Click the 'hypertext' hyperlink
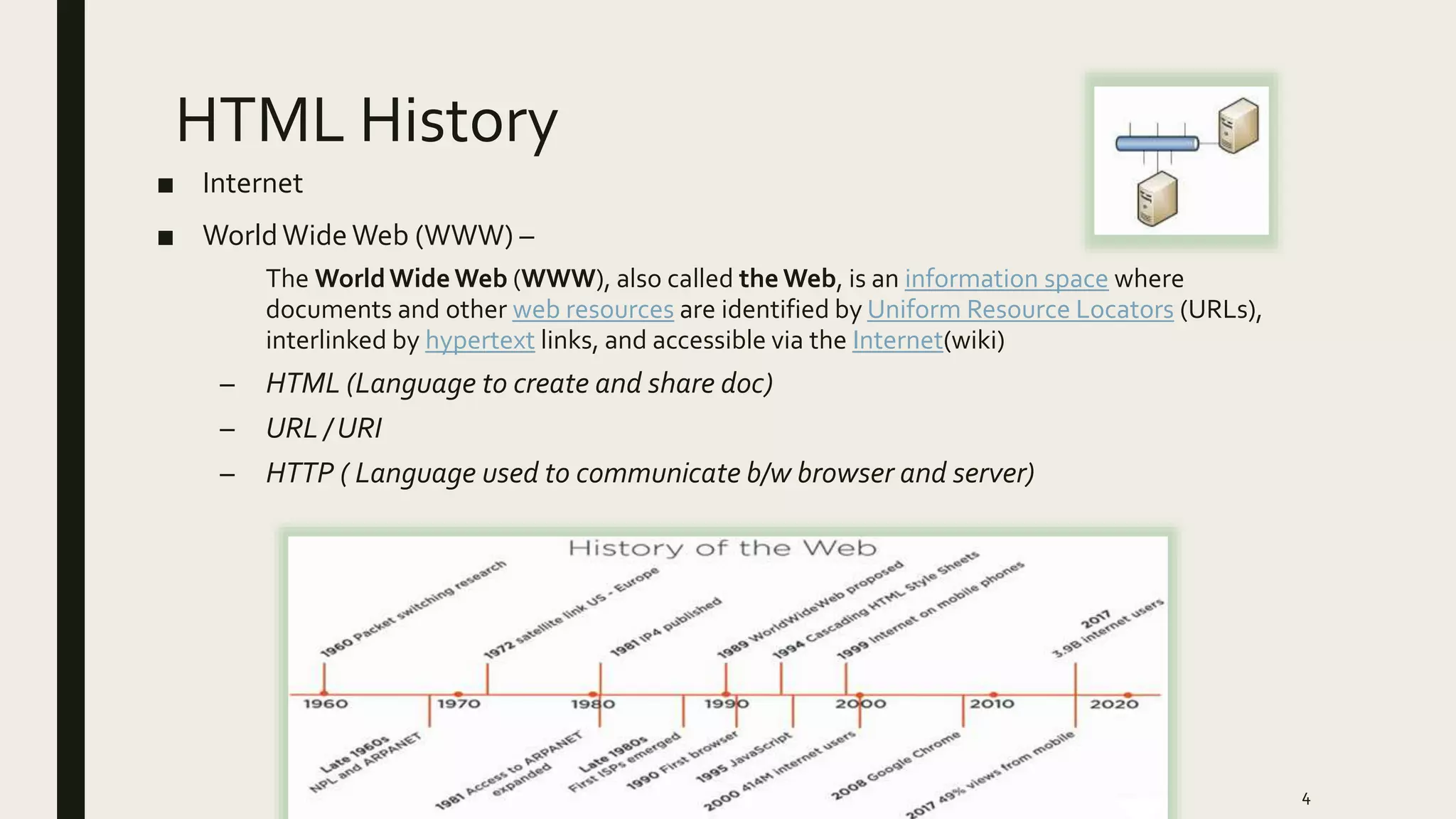The image size is (1456, 819). (x=480, y=341)
